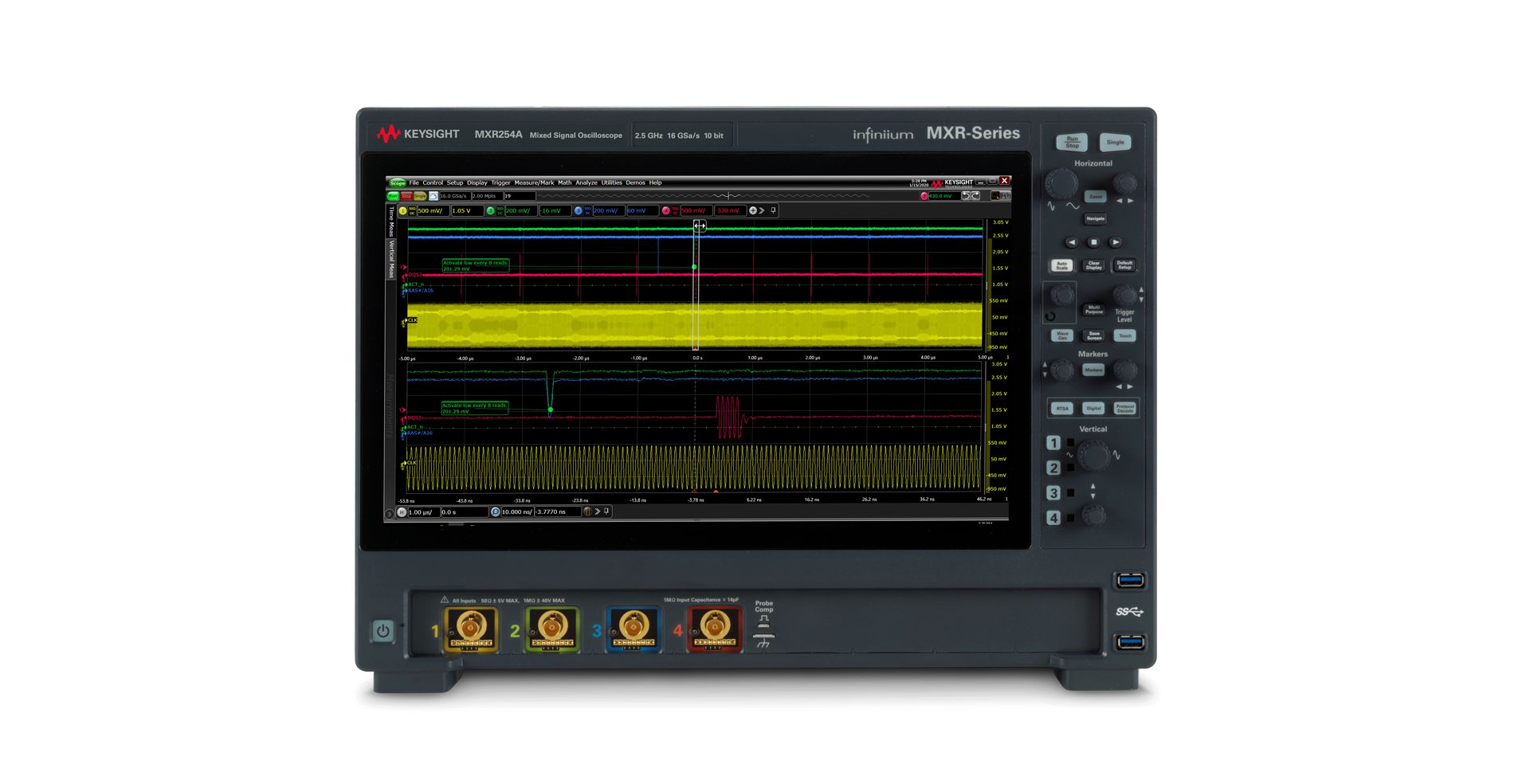Image resolution: width=1530 pixels, height=784 pixels.
Task: Click the add waveform plus icon
Action: coord(753,210)
